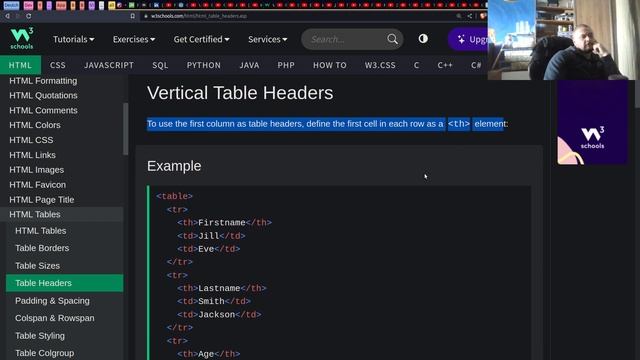
Task: Click the Brave shield icon
Action: point(483,16)
